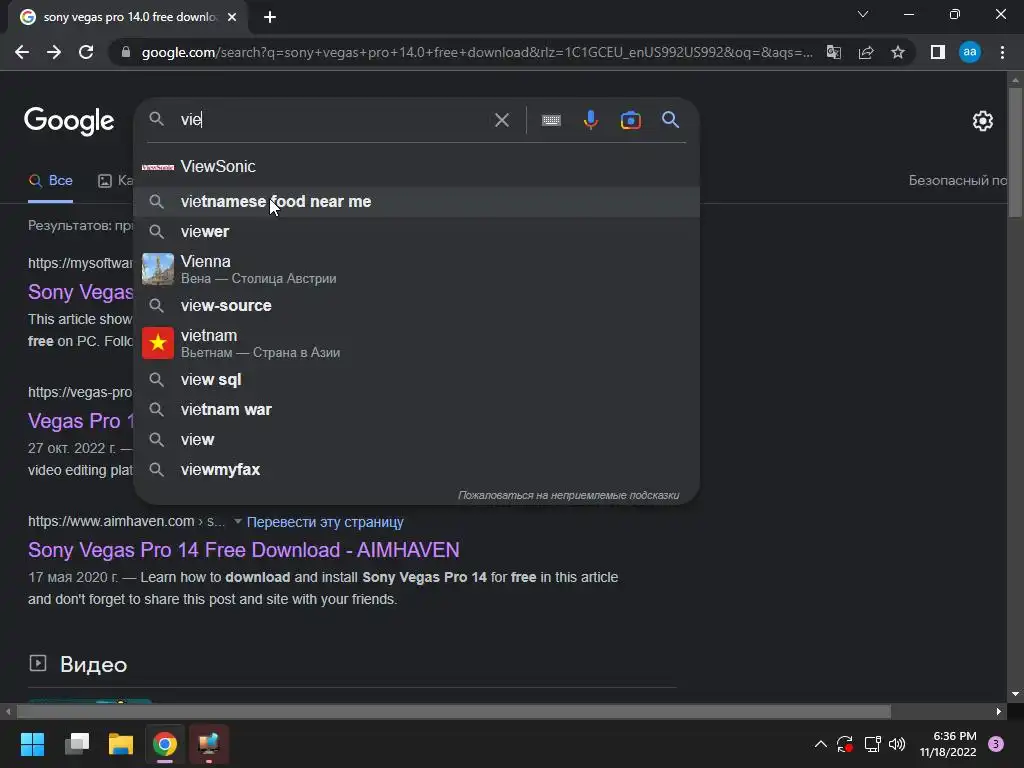Open the monitor app in the taskbar
Viewport: 1024px width, 768px height.
(209, 744)
